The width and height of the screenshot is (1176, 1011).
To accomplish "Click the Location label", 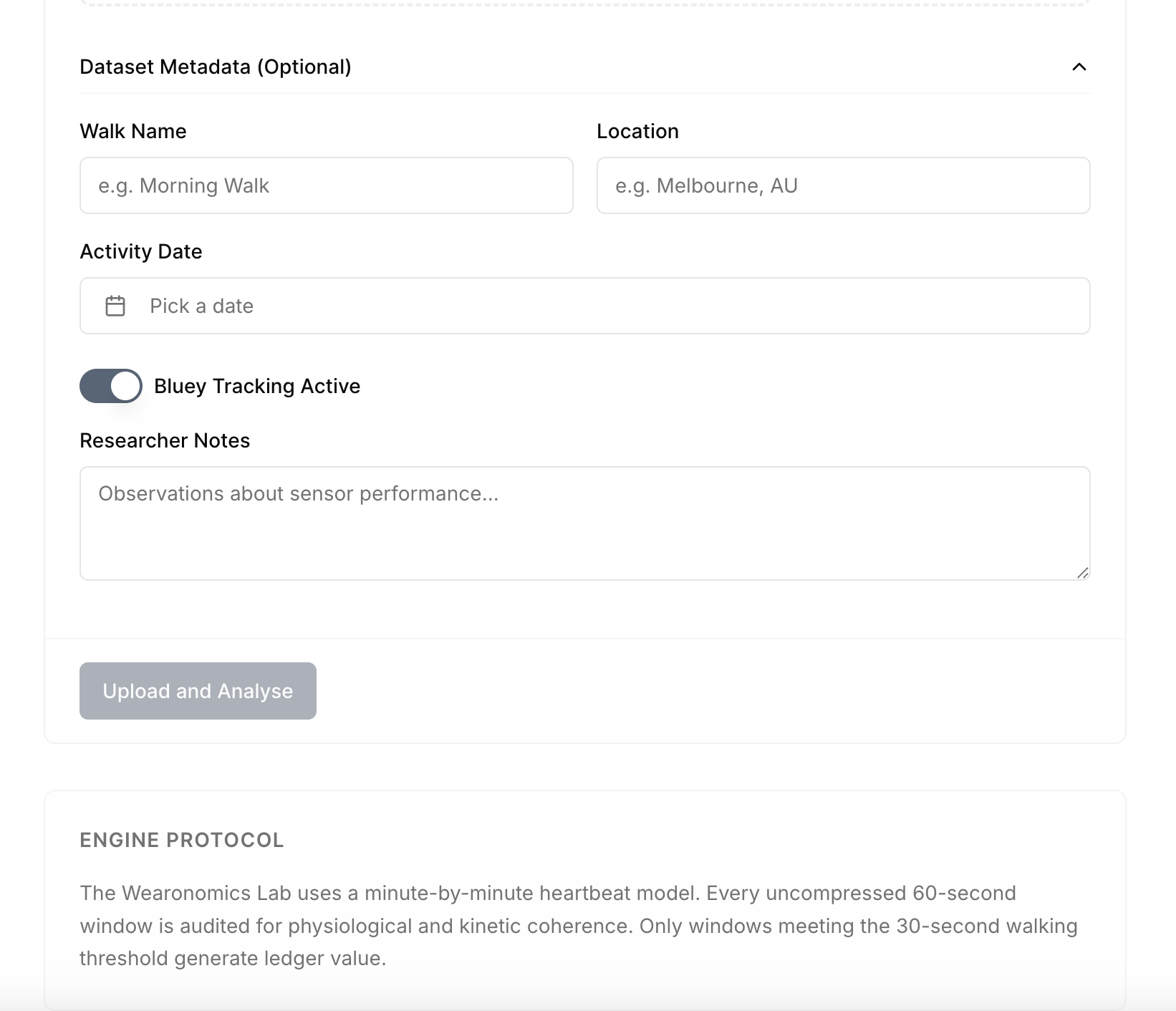I will 637,131.
